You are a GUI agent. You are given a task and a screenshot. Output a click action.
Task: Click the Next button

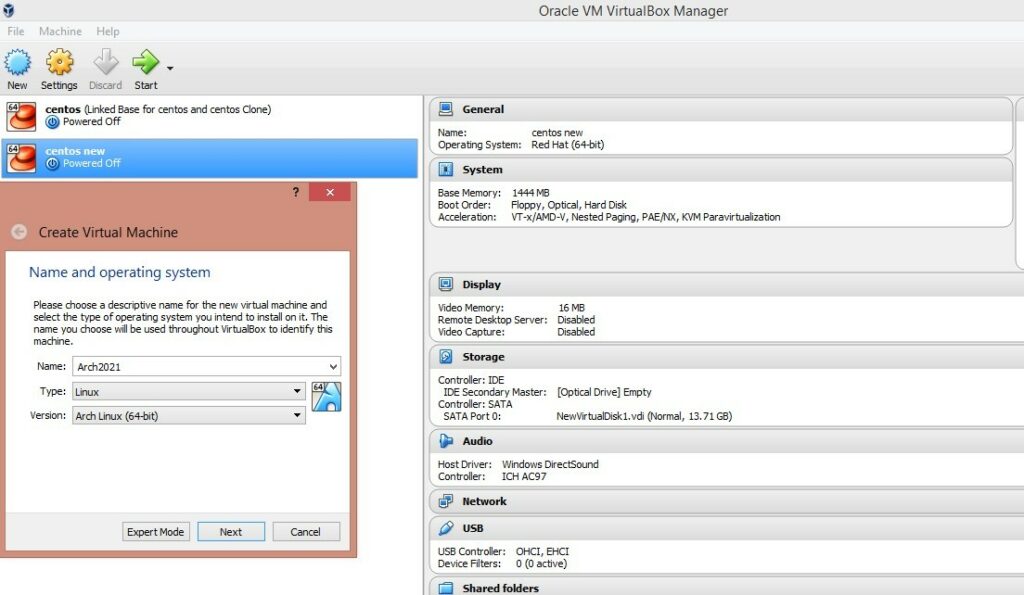pyautogui.click(x=231, y=532)
